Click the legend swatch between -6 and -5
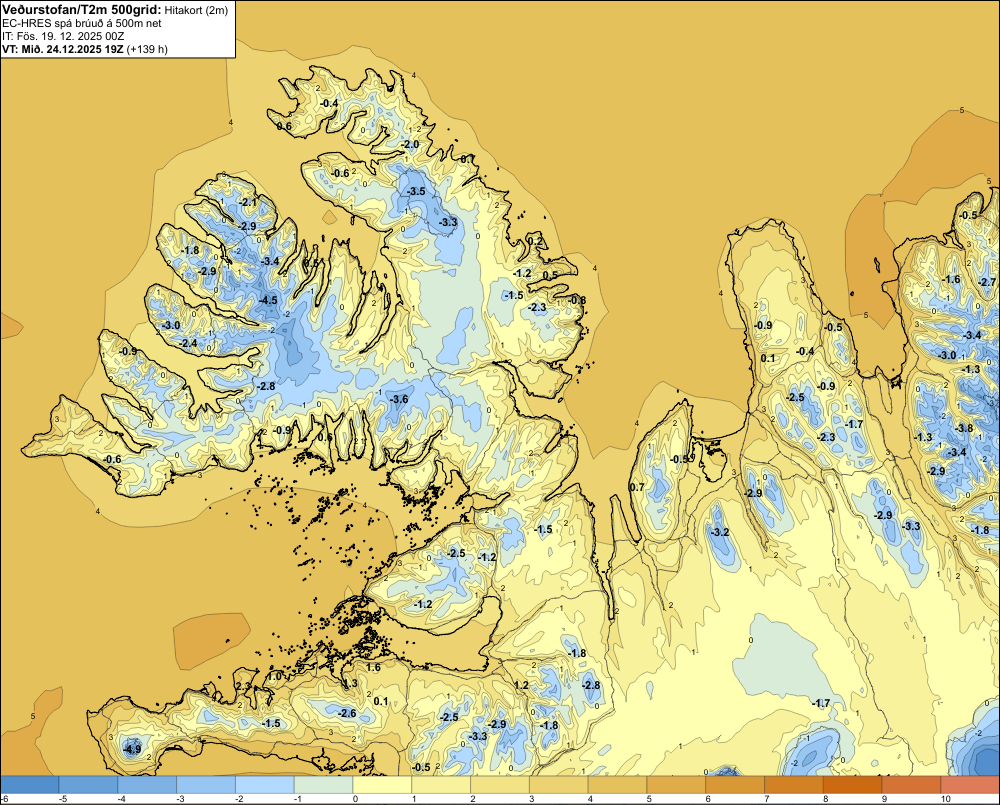 pyautogui.click(x=30, y=785)
